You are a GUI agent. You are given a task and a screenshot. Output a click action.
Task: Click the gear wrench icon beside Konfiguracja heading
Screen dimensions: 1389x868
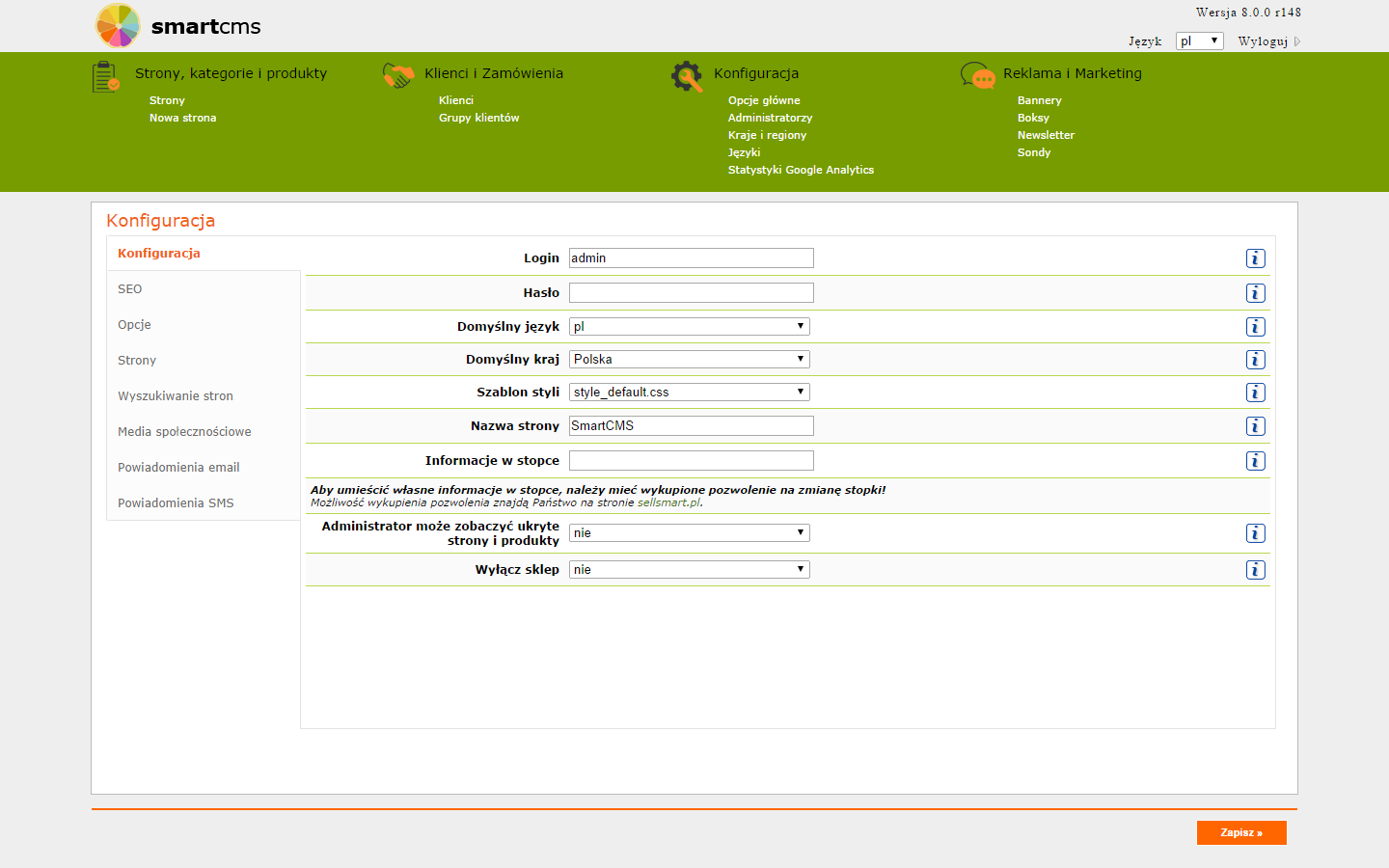click(687, 76)
